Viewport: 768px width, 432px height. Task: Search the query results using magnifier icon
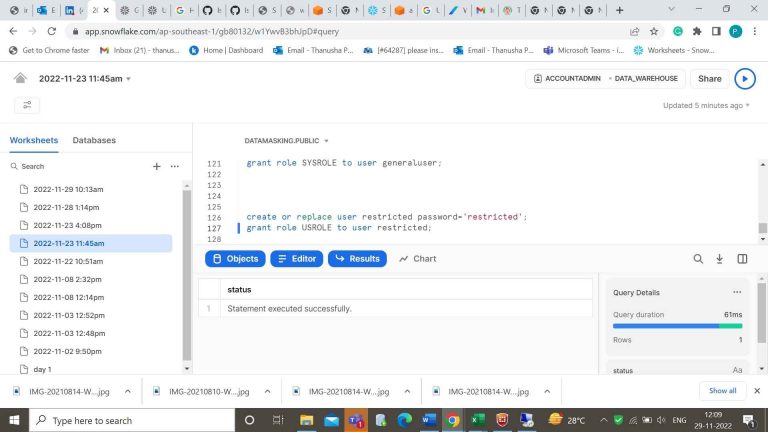click(698, 258)
